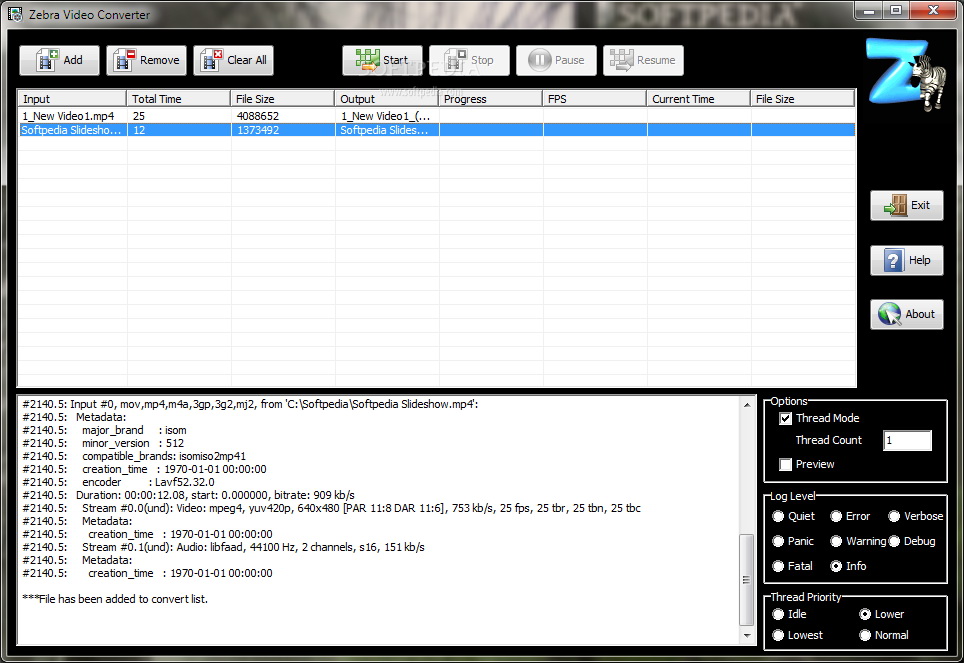The width and height of the screenshot is (964, 663).
Task: Select Fatal log level
Action: [778, 566]
